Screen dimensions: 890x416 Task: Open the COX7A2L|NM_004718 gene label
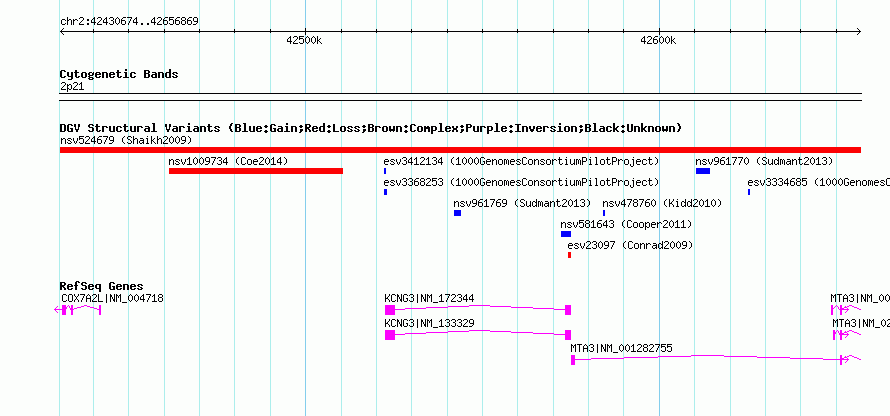pos(112,298)
